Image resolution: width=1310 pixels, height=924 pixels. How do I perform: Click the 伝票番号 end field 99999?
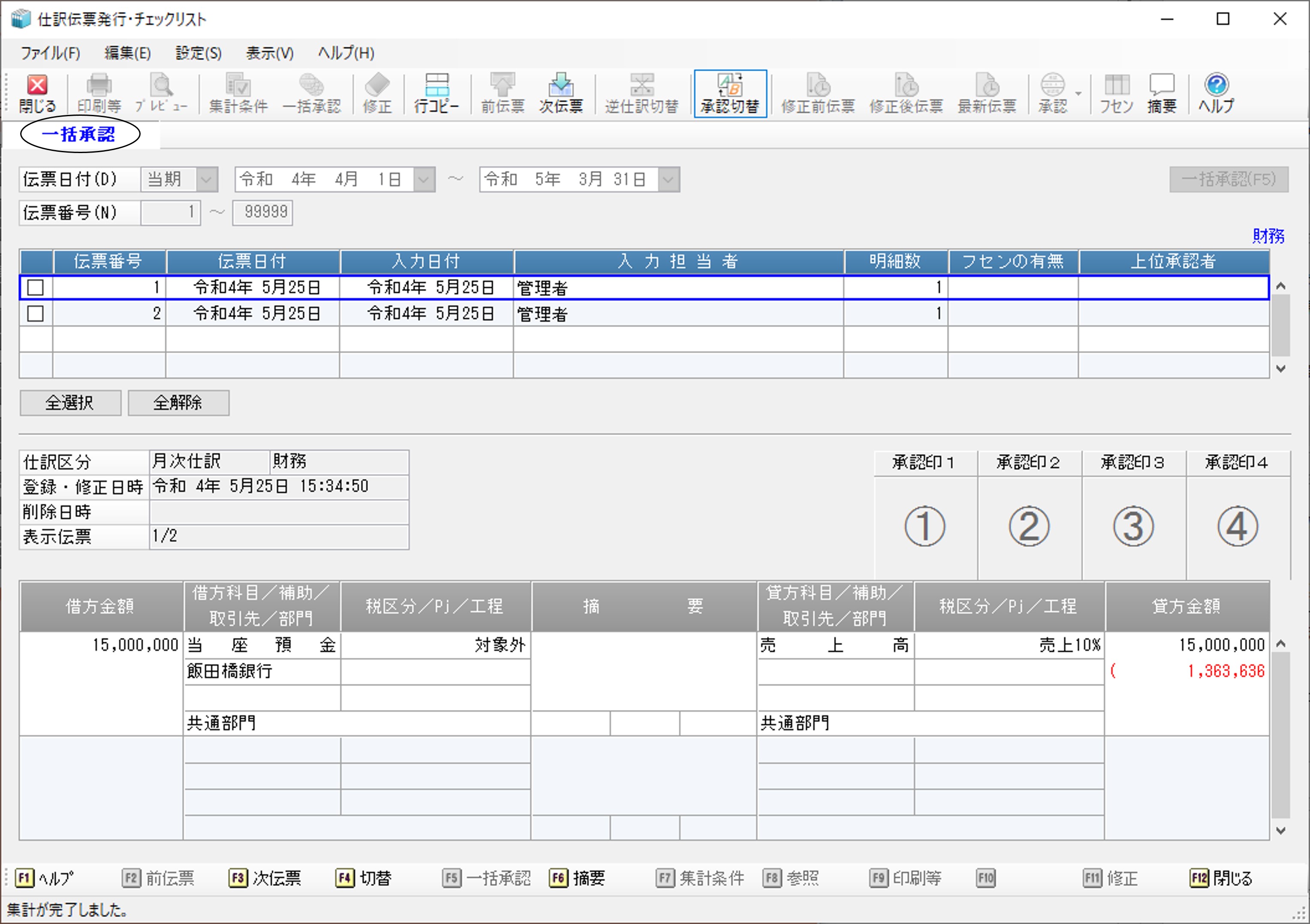tap(262, 213)
